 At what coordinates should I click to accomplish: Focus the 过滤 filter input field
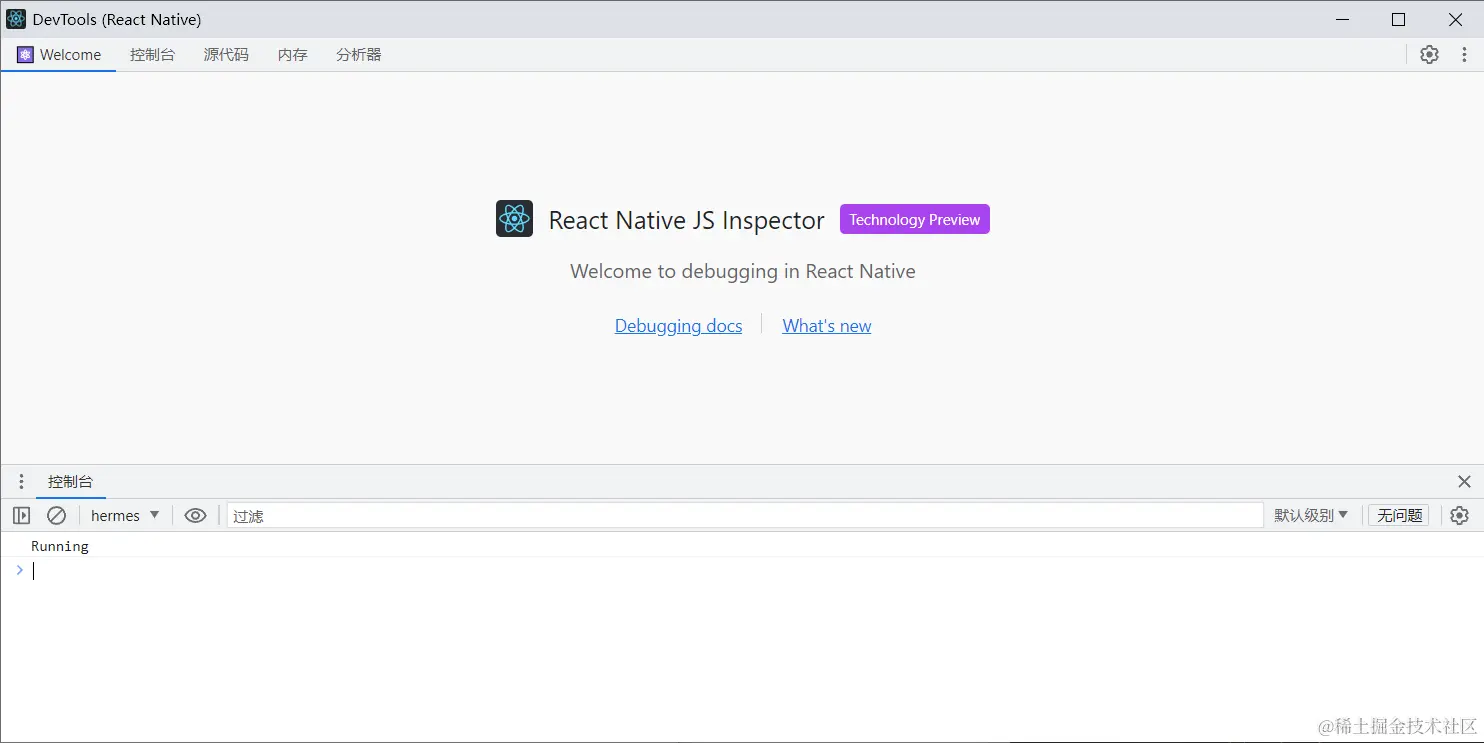pos(745,515)
